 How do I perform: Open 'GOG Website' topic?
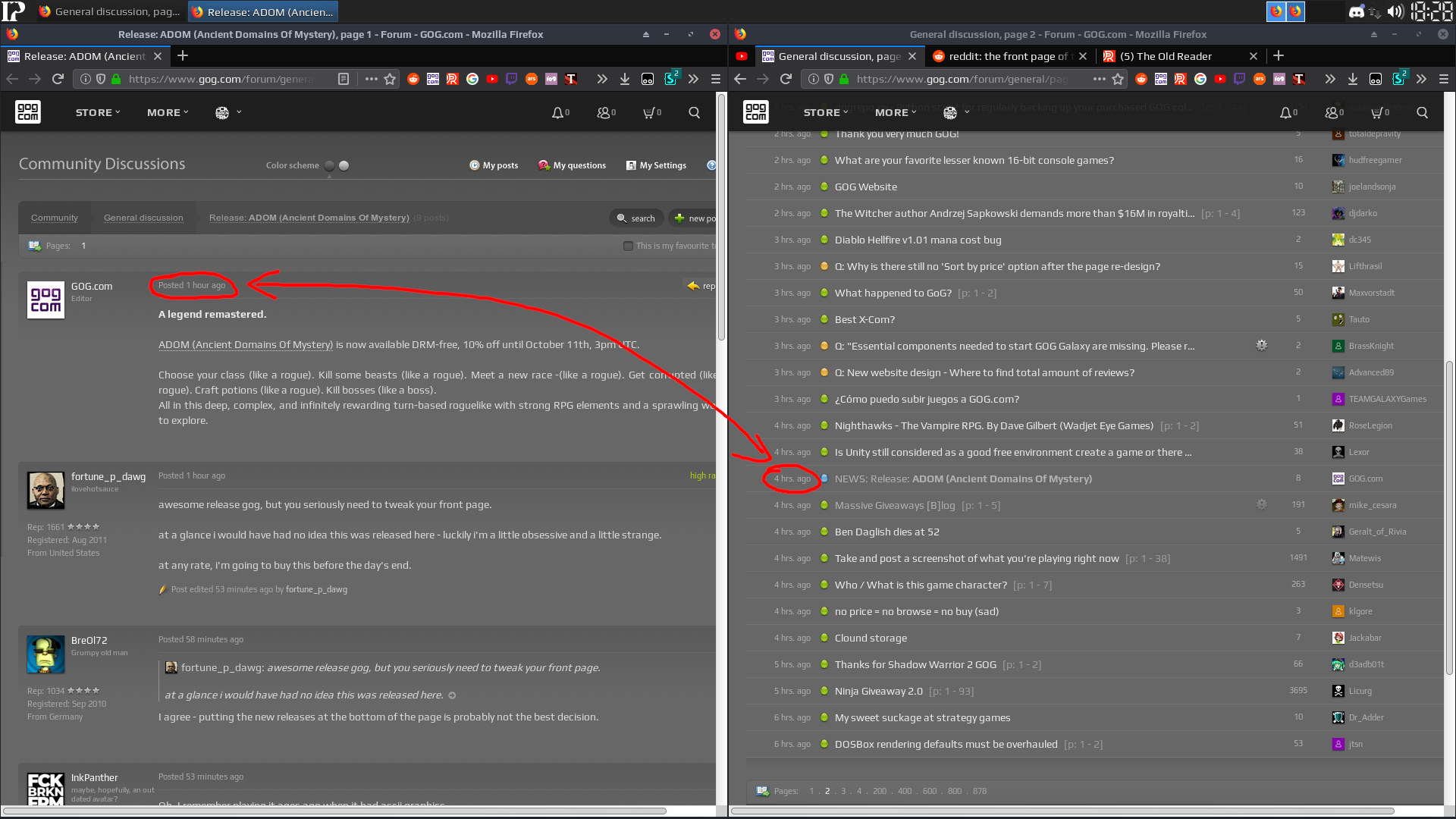click(865, 187)
